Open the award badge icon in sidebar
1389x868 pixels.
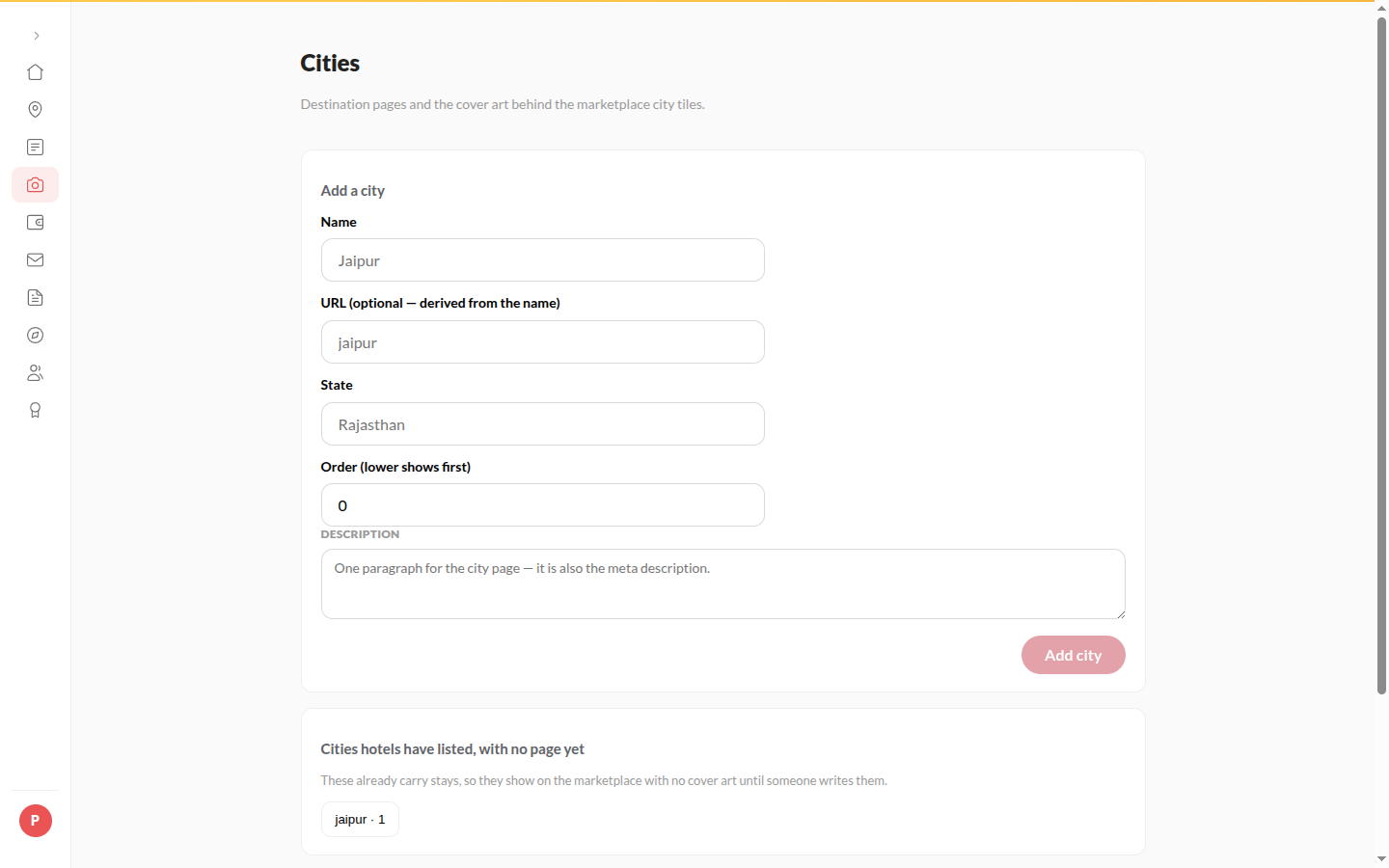tap(36, 411)
